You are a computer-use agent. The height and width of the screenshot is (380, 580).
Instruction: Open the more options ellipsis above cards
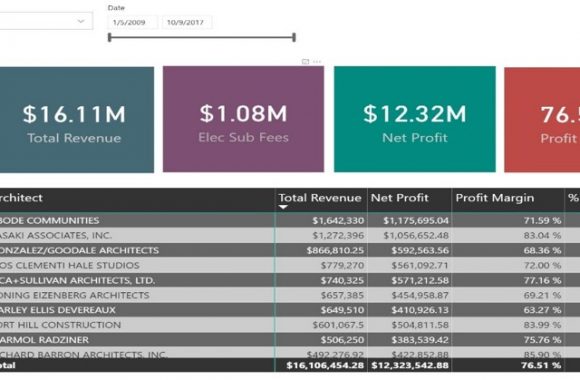point(317,61)
